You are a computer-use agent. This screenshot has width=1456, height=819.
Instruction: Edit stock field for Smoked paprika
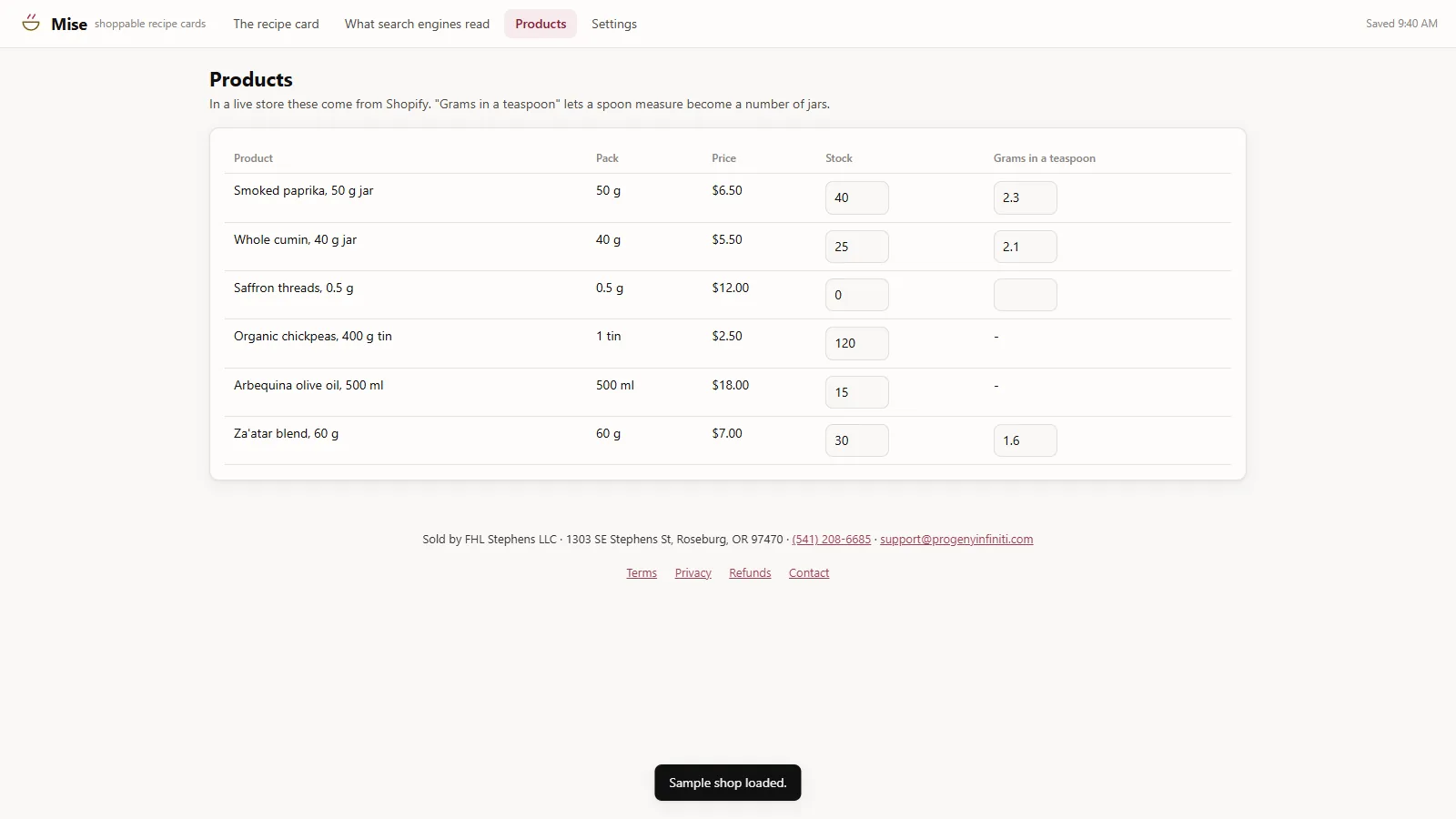point(857,197)
